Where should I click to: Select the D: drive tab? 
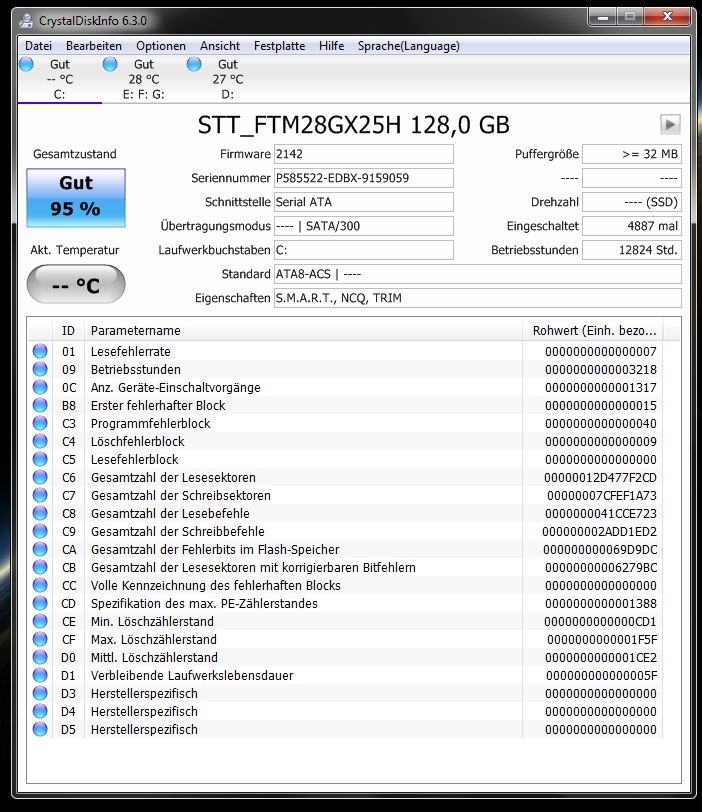228,79
